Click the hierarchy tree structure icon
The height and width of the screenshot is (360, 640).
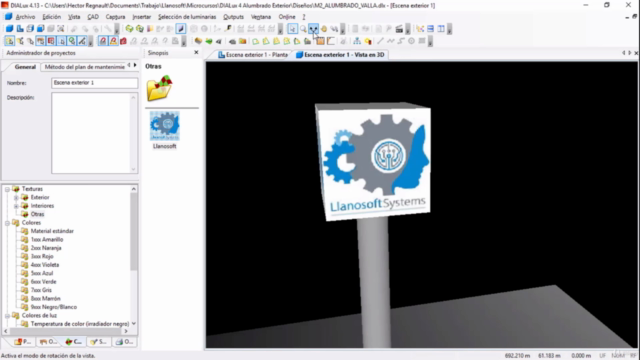(x=357, y=41)
